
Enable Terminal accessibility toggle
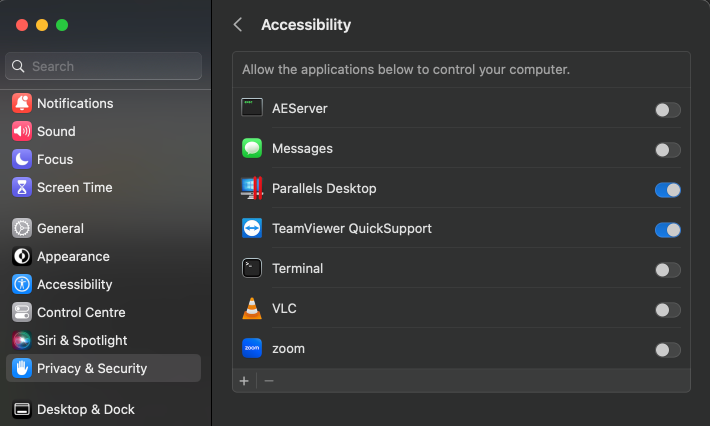(x=667, y=270)
